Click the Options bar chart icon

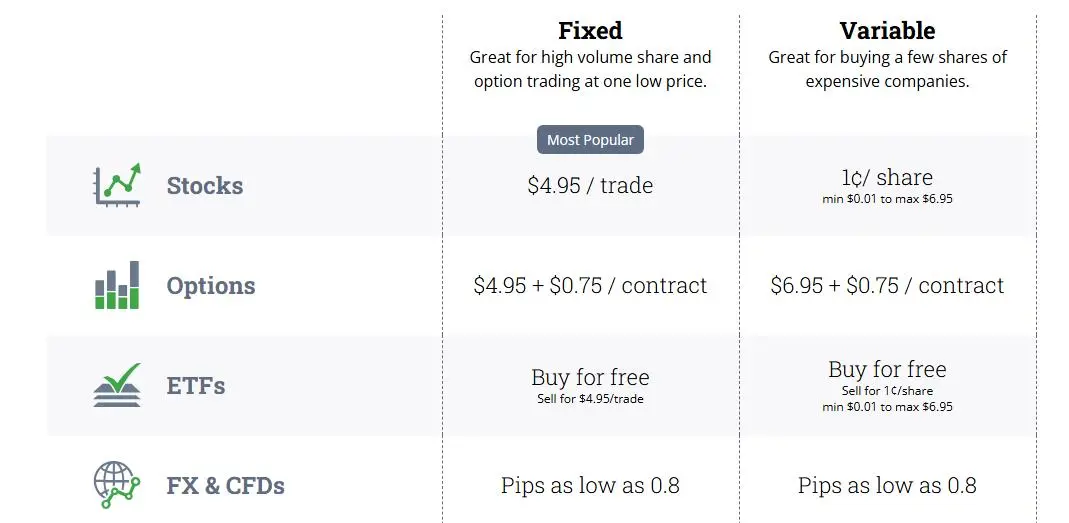(x=117, y=285)
